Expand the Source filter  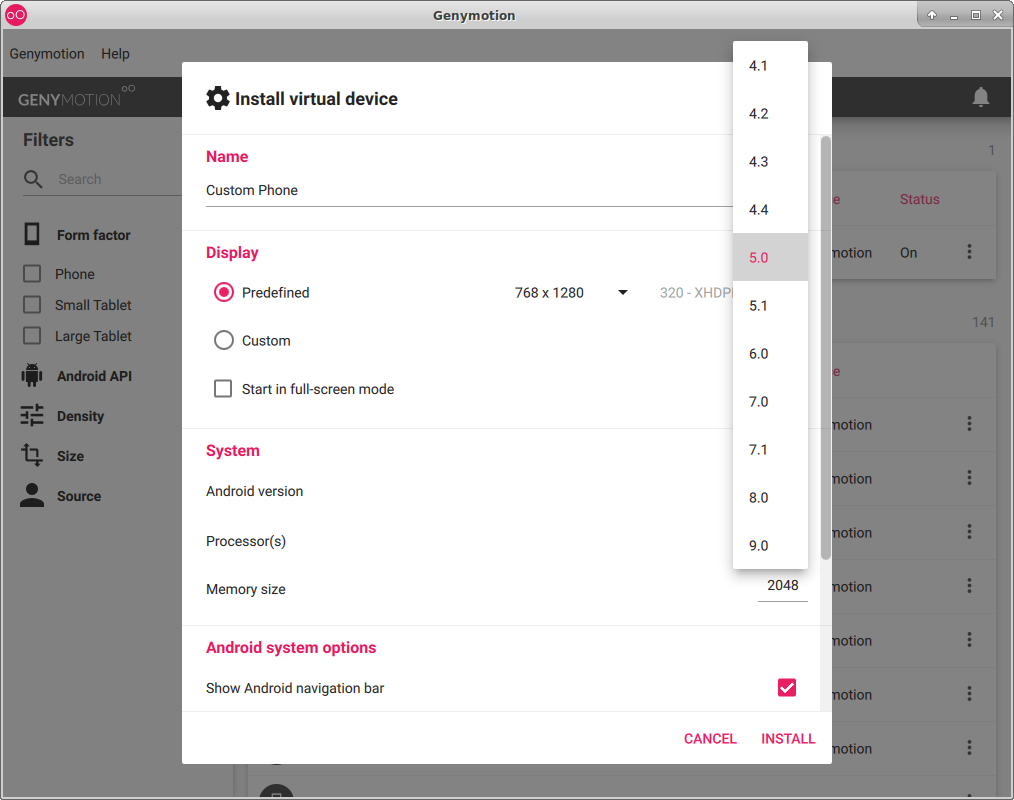pos(79,496)
